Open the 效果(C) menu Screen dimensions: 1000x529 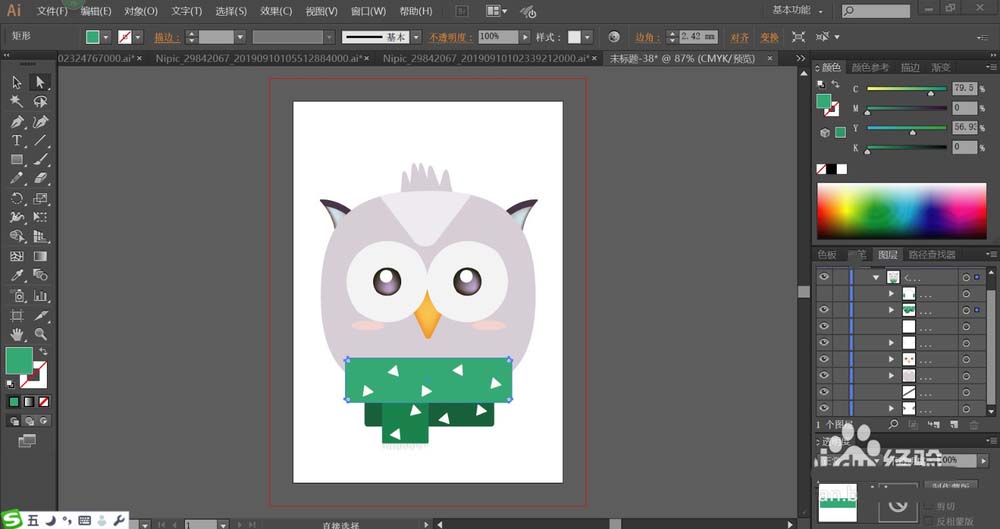tap(276, 11)
